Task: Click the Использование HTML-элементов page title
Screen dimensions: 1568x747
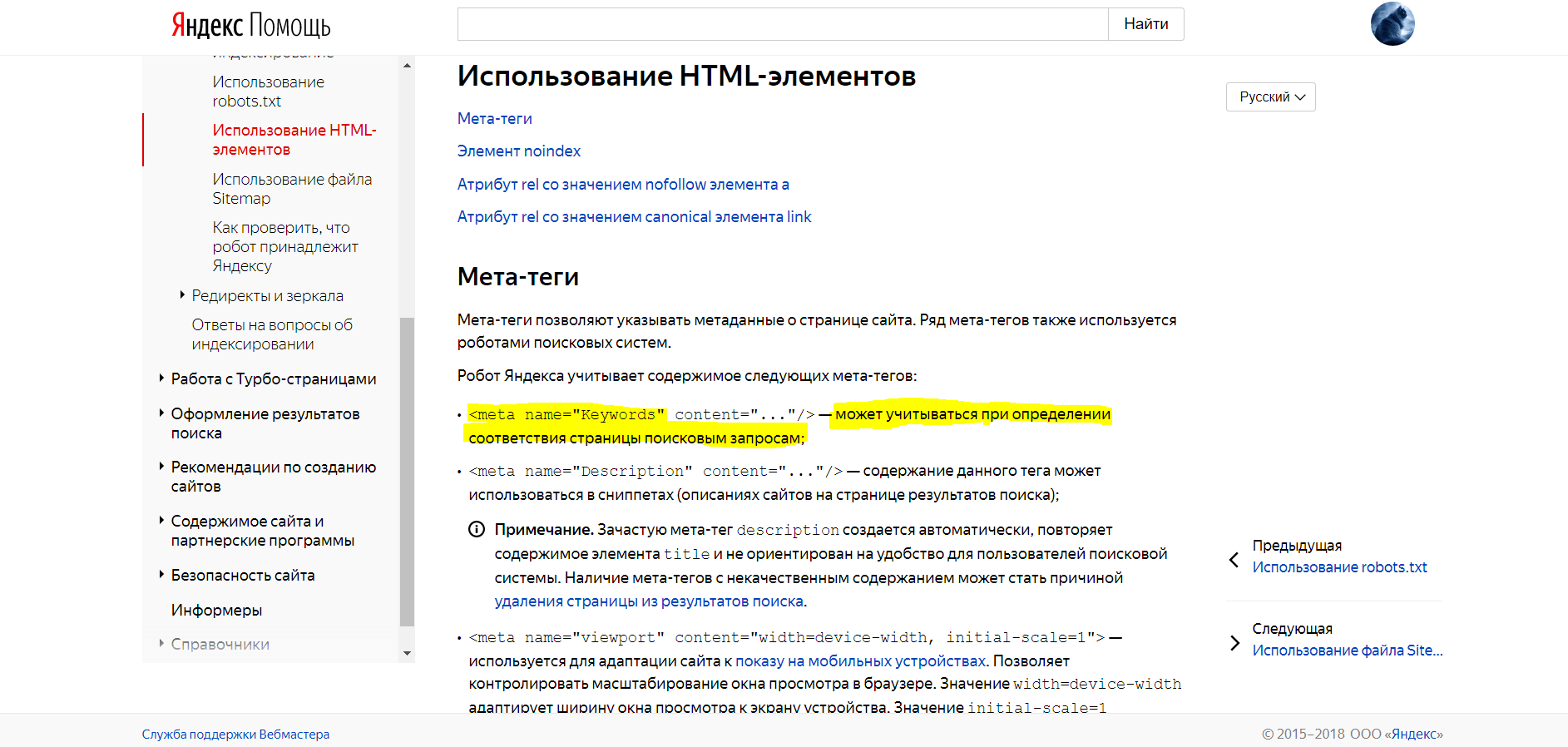Action: pyautogui.click(x=686, y=76)
